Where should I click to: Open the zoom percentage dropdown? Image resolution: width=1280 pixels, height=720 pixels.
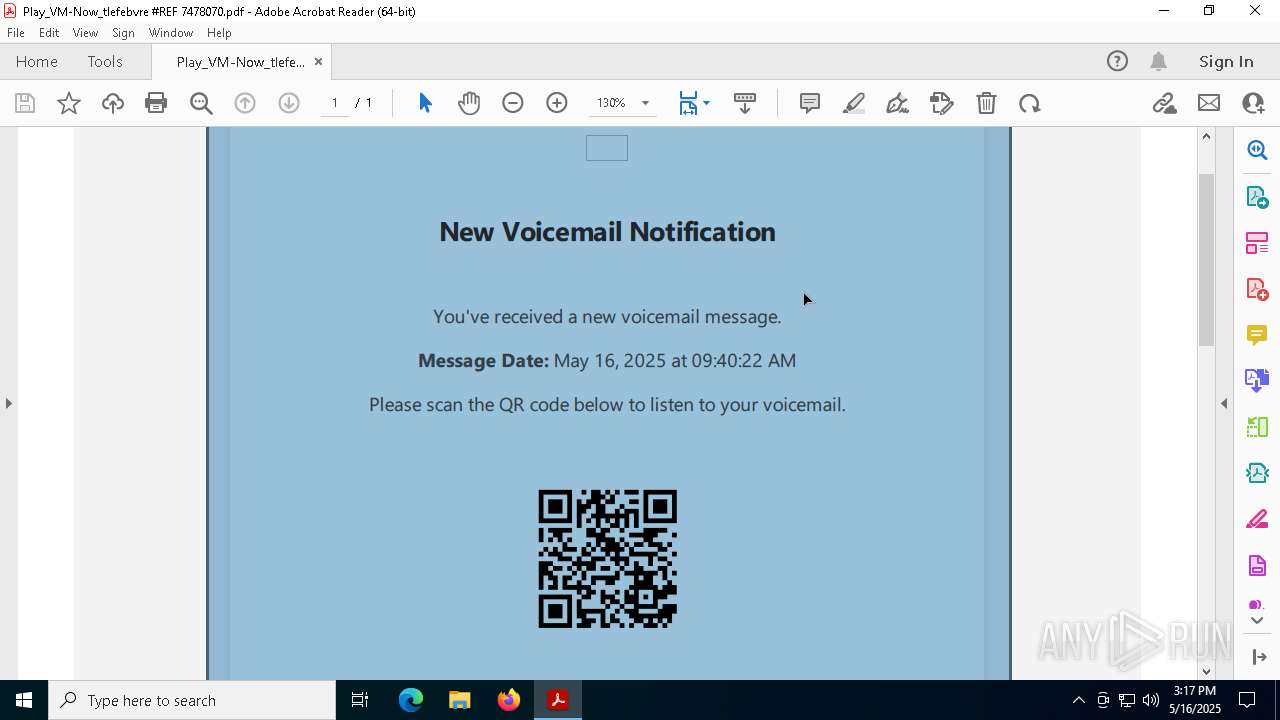(x=645, y=103)
